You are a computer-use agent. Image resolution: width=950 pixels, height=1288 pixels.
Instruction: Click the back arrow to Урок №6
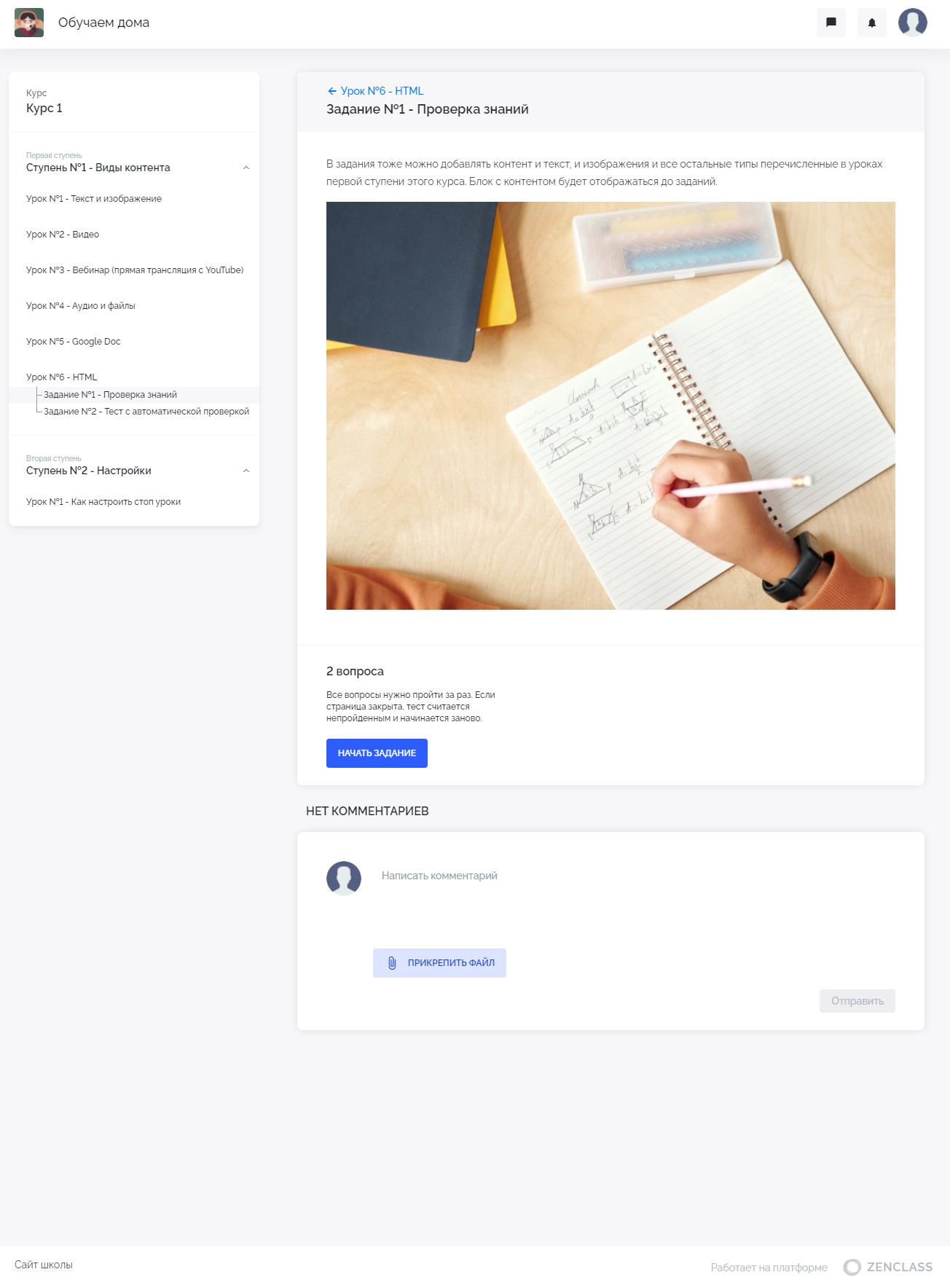[332, 91]
